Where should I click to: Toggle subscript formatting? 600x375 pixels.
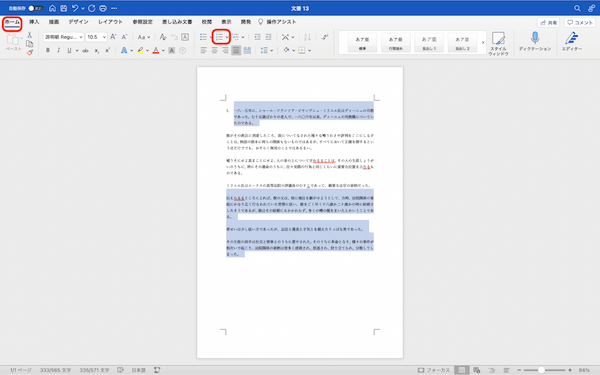click(97, 51)
